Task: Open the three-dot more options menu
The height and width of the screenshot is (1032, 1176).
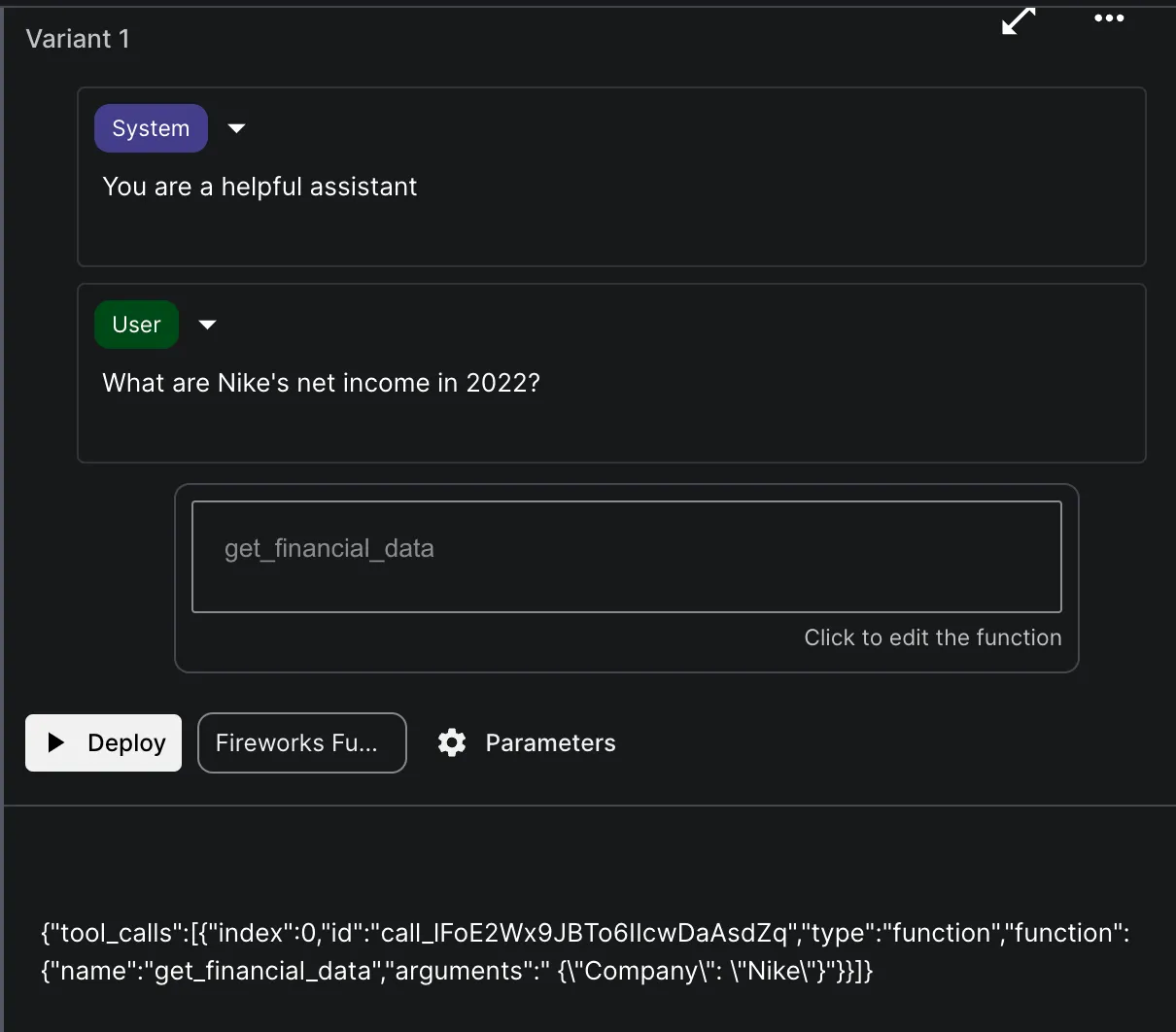Action: point(1109,18)
